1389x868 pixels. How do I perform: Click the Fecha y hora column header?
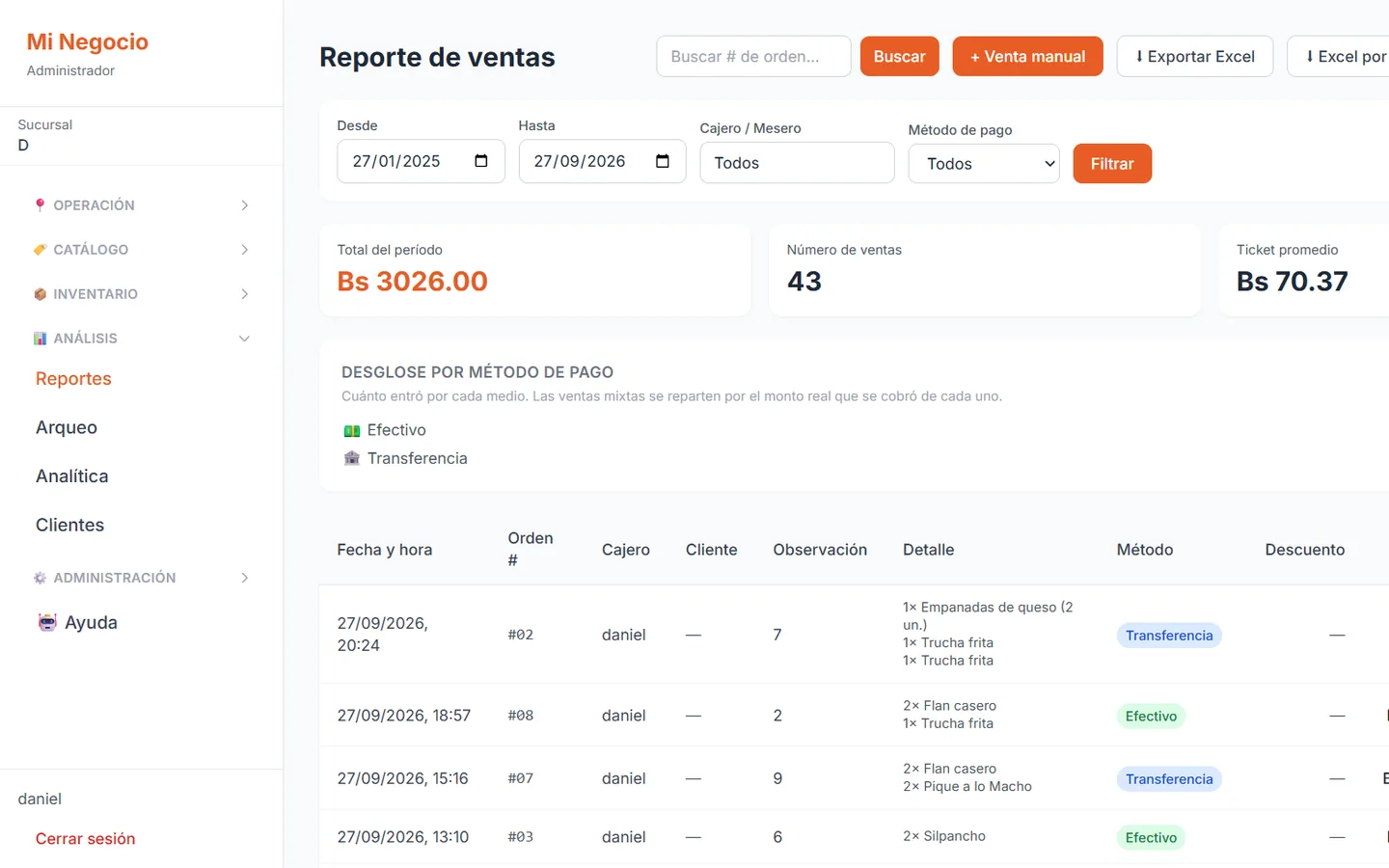(x=384, y=550)
